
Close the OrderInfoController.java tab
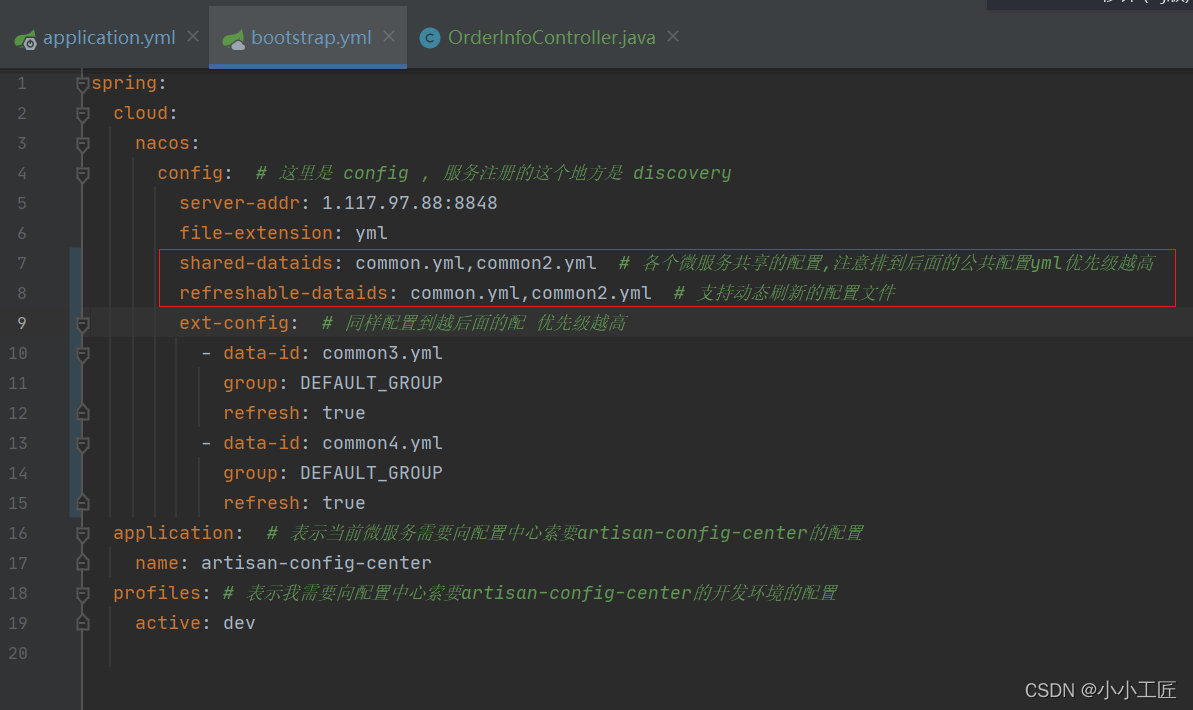point(673,37)
